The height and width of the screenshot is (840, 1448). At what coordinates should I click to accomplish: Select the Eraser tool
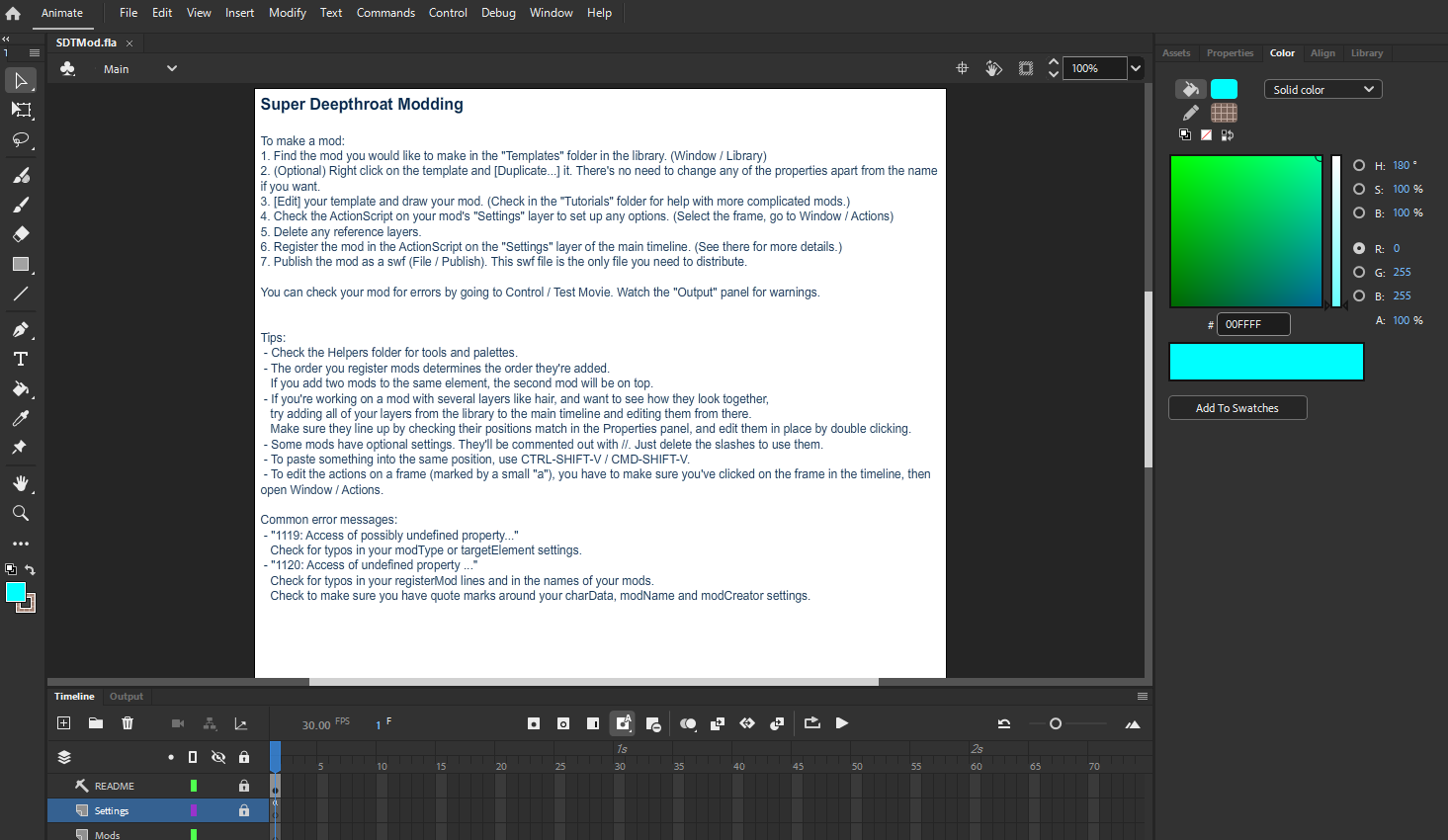point(21,234)
